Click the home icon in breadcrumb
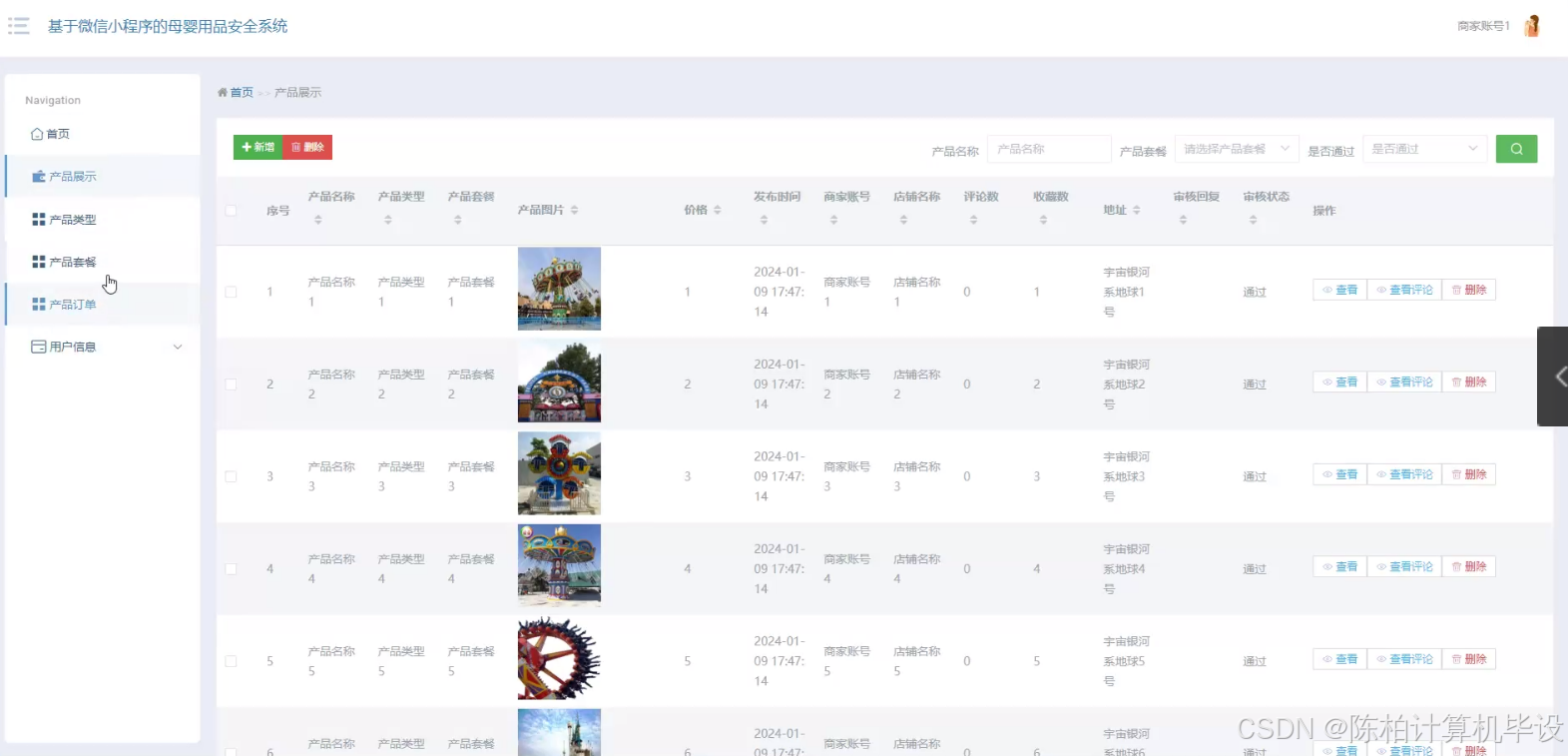The height and width of the screenshot is (756, 1568). [223, 92]
